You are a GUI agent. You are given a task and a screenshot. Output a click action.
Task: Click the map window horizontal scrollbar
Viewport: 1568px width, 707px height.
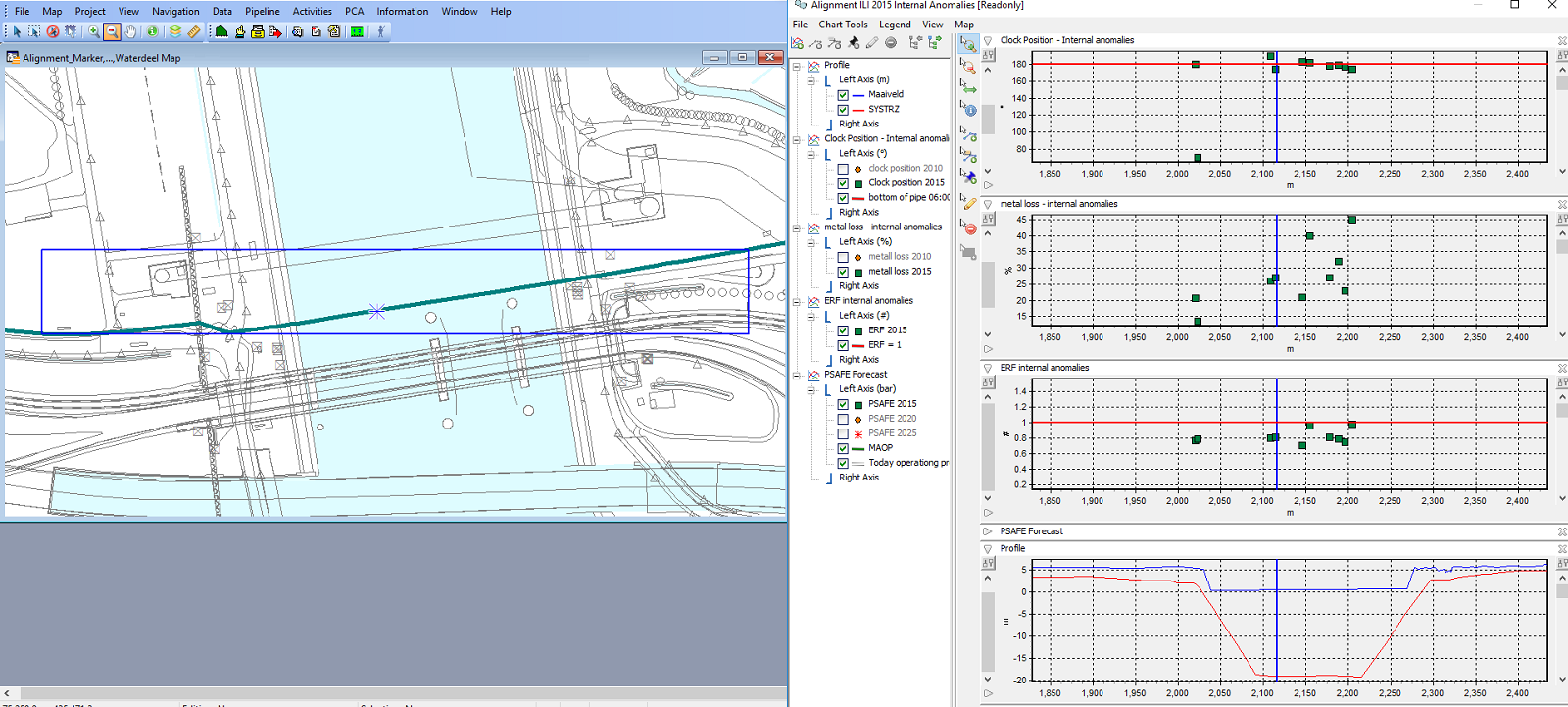(x=392, y=693)
